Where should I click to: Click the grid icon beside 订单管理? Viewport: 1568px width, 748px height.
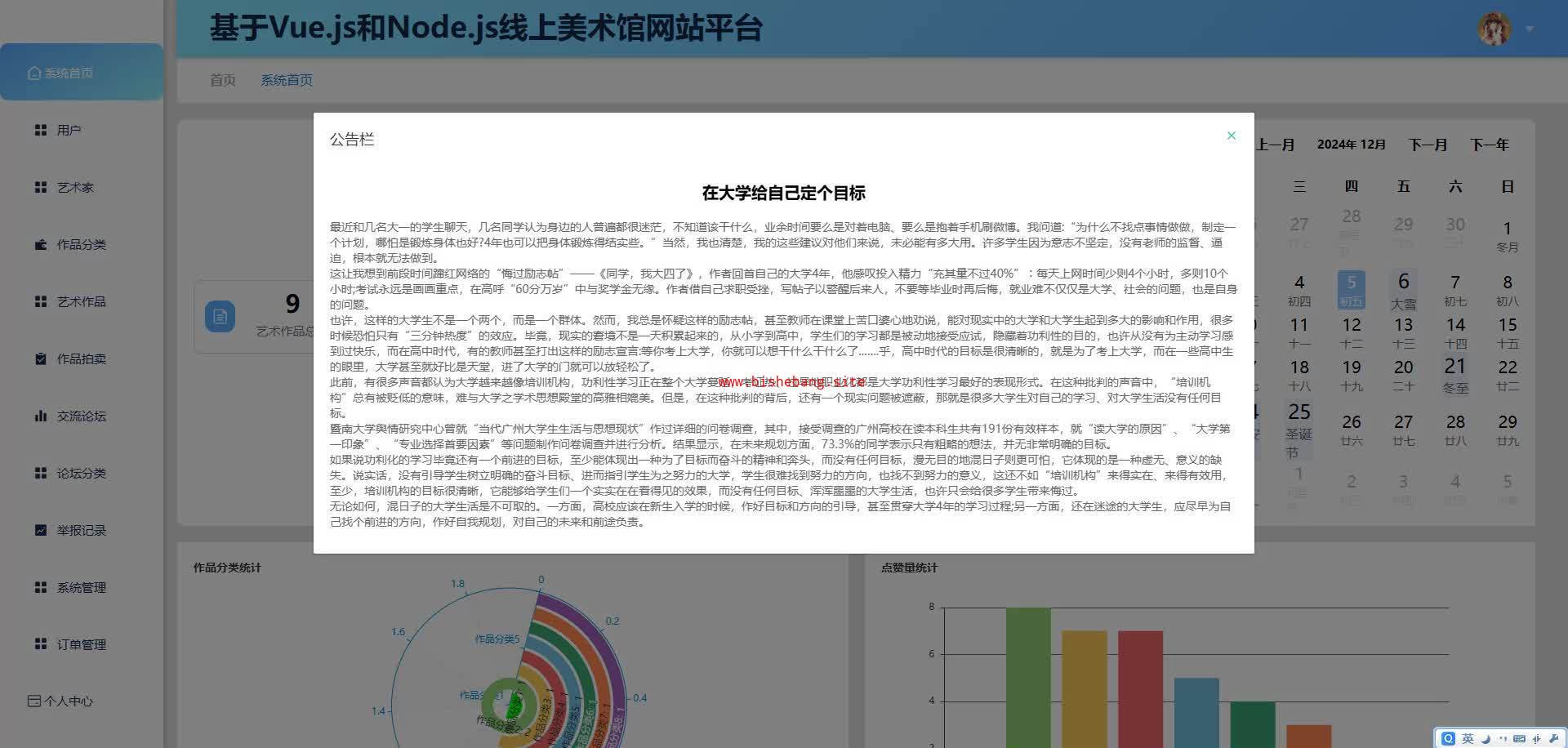41,644
